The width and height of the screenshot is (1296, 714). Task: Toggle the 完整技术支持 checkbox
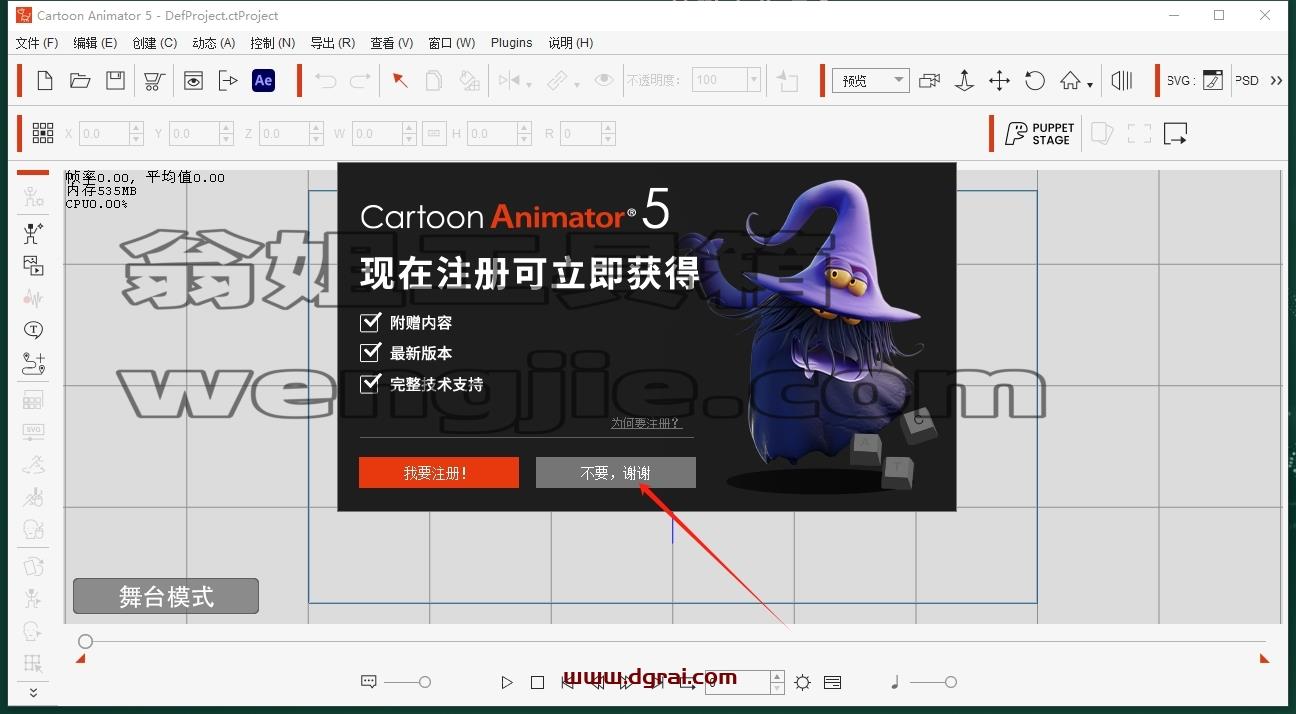click(x=370, y=383)
